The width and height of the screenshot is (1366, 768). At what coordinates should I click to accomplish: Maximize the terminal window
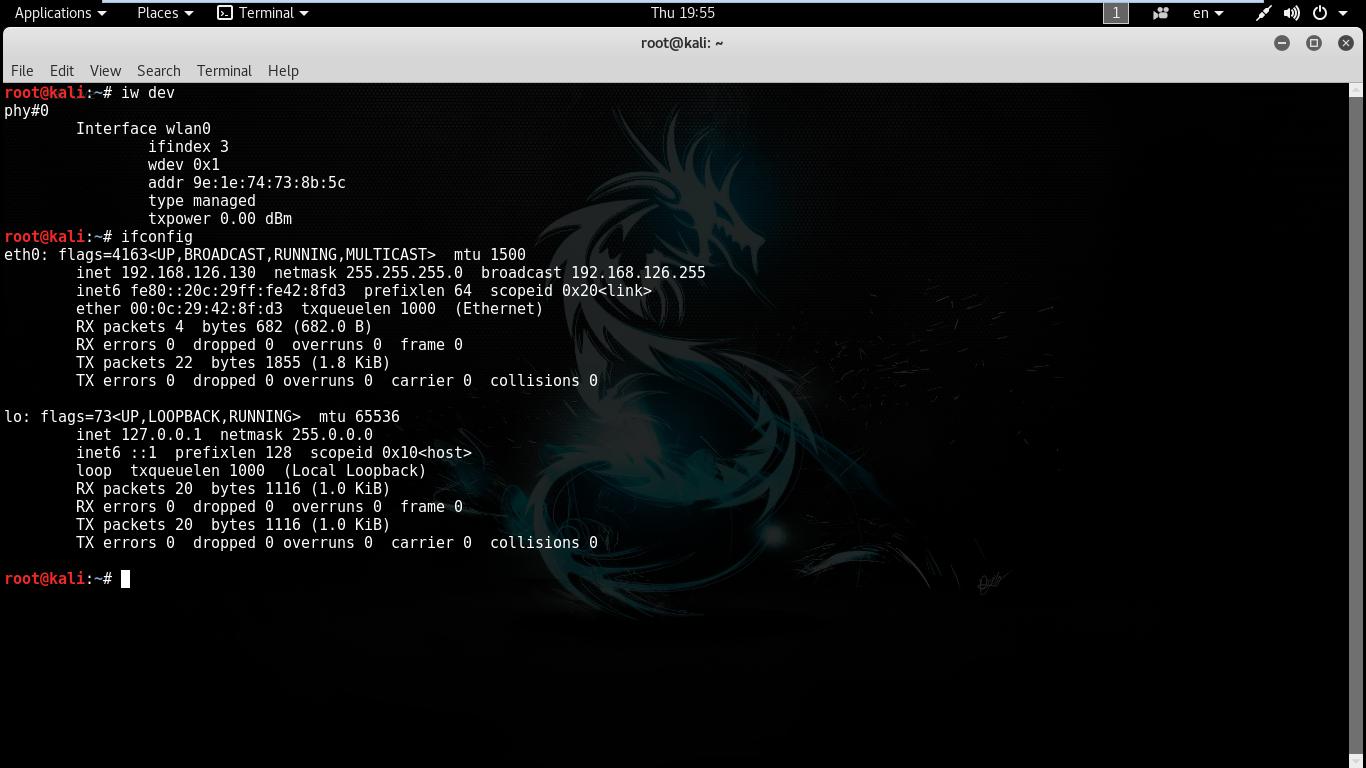(1314, 43)
